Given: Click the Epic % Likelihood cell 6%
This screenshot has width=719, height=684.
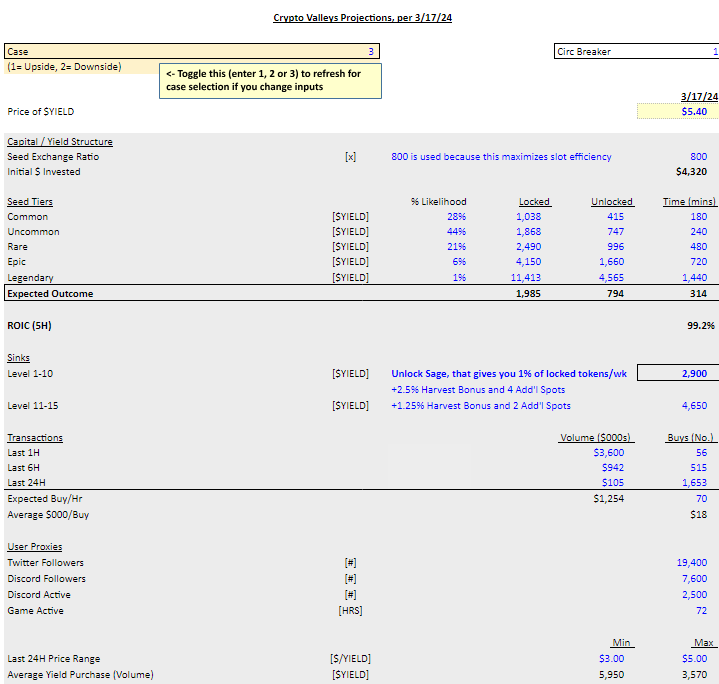Looking at the screenshot, I should point(459,262).
